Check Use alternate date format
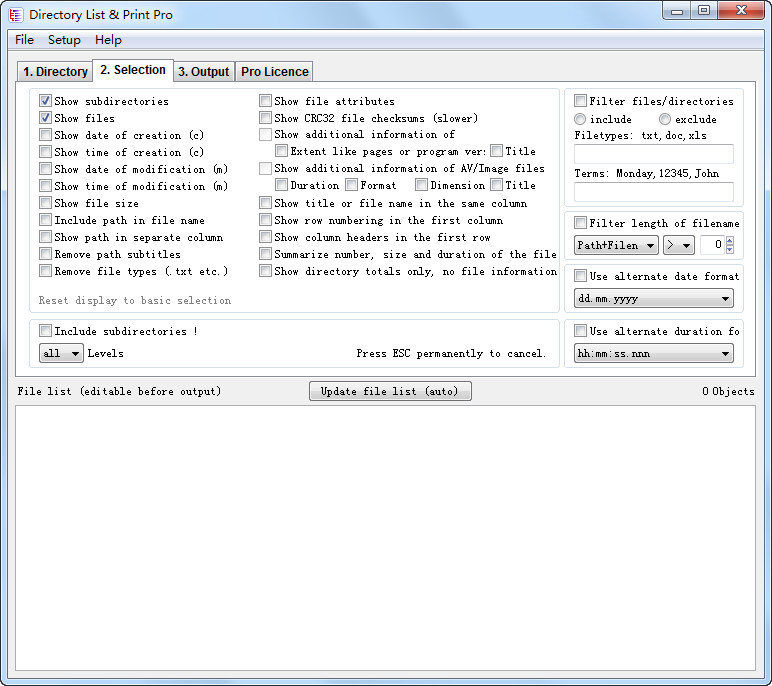 (x=580, y=276)
